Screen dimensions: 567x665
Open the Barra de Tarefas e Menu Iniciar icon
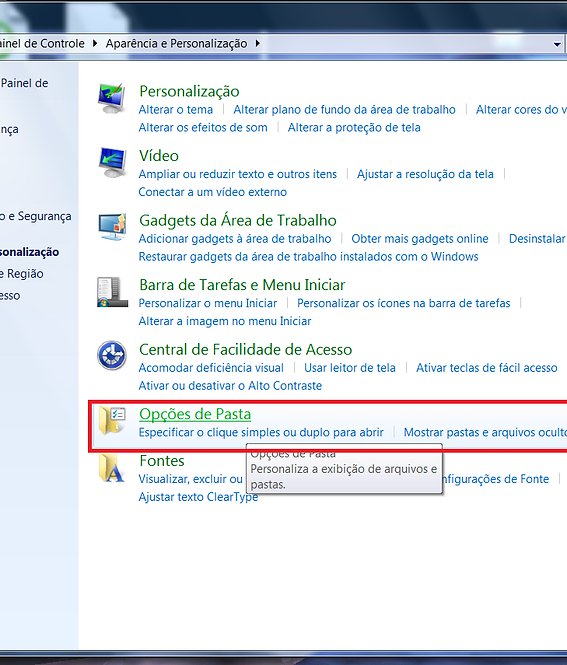(112, 292)
